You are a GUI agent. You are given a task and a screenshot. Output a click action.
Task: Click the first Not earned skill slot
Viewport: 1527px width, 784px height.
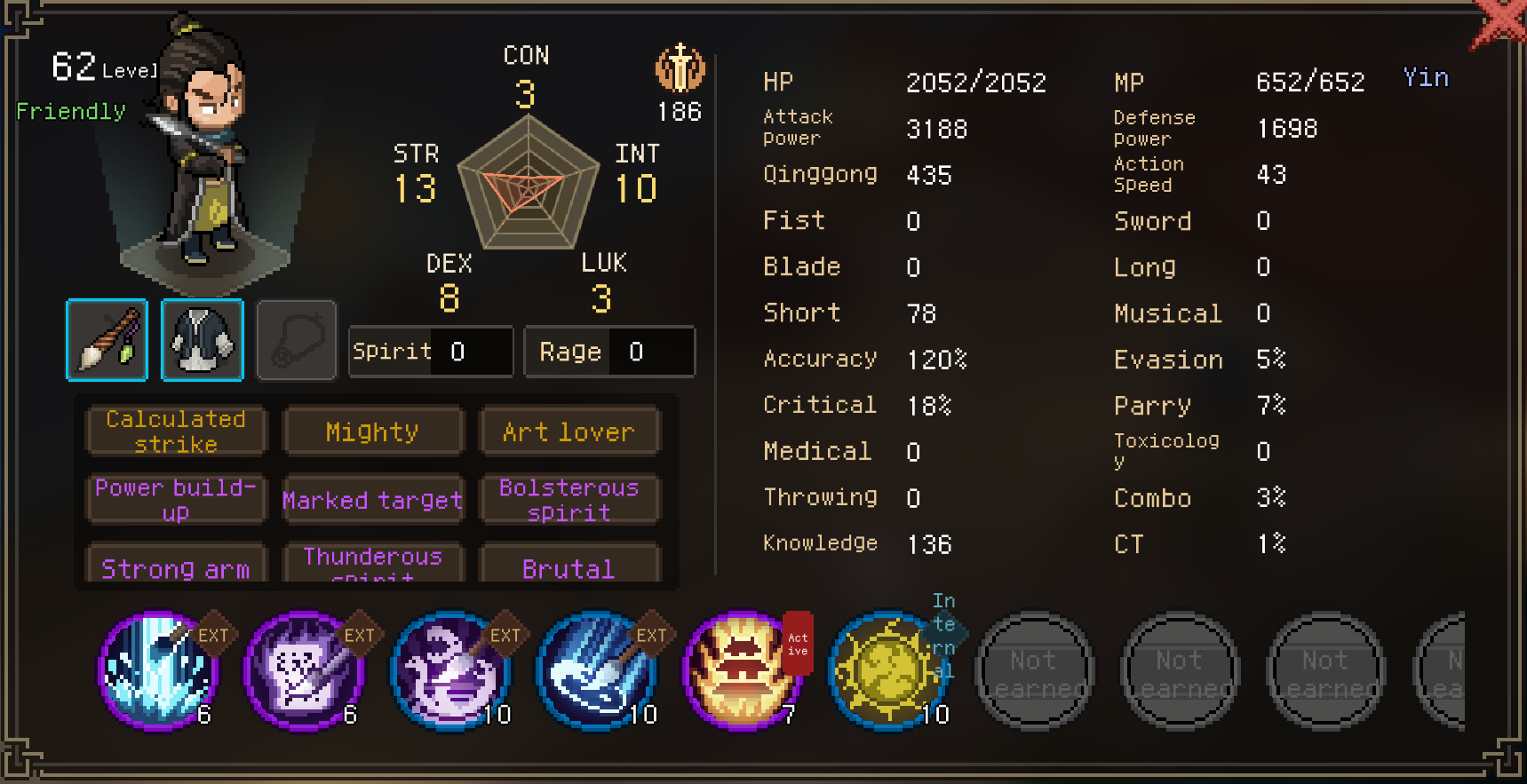point(1033,672)
